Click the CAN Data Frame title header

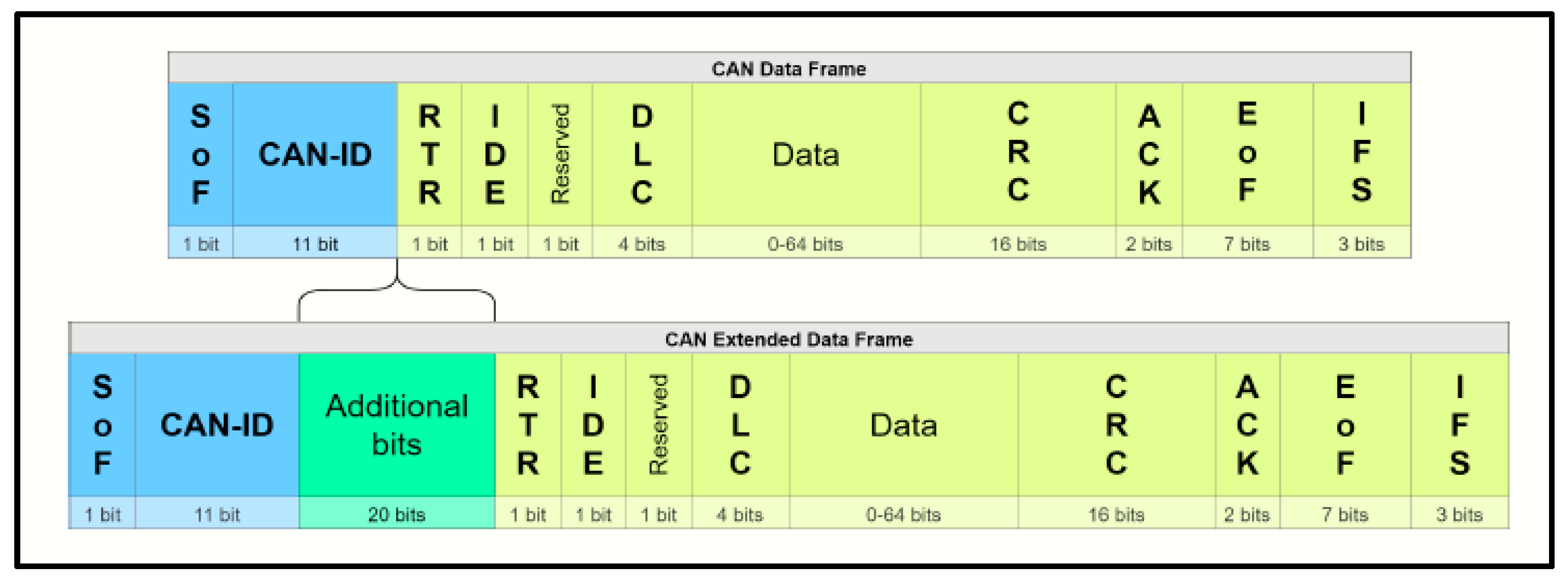[x=789, y=68]
